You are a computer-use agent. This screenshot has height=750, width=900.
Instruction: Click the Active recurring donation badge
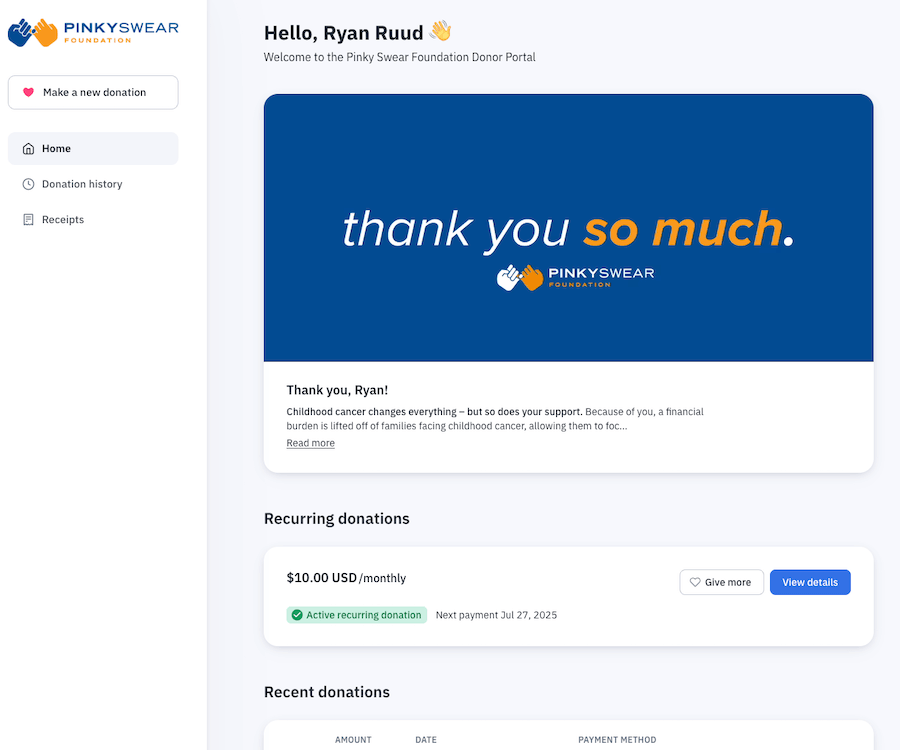click(356, 615)
